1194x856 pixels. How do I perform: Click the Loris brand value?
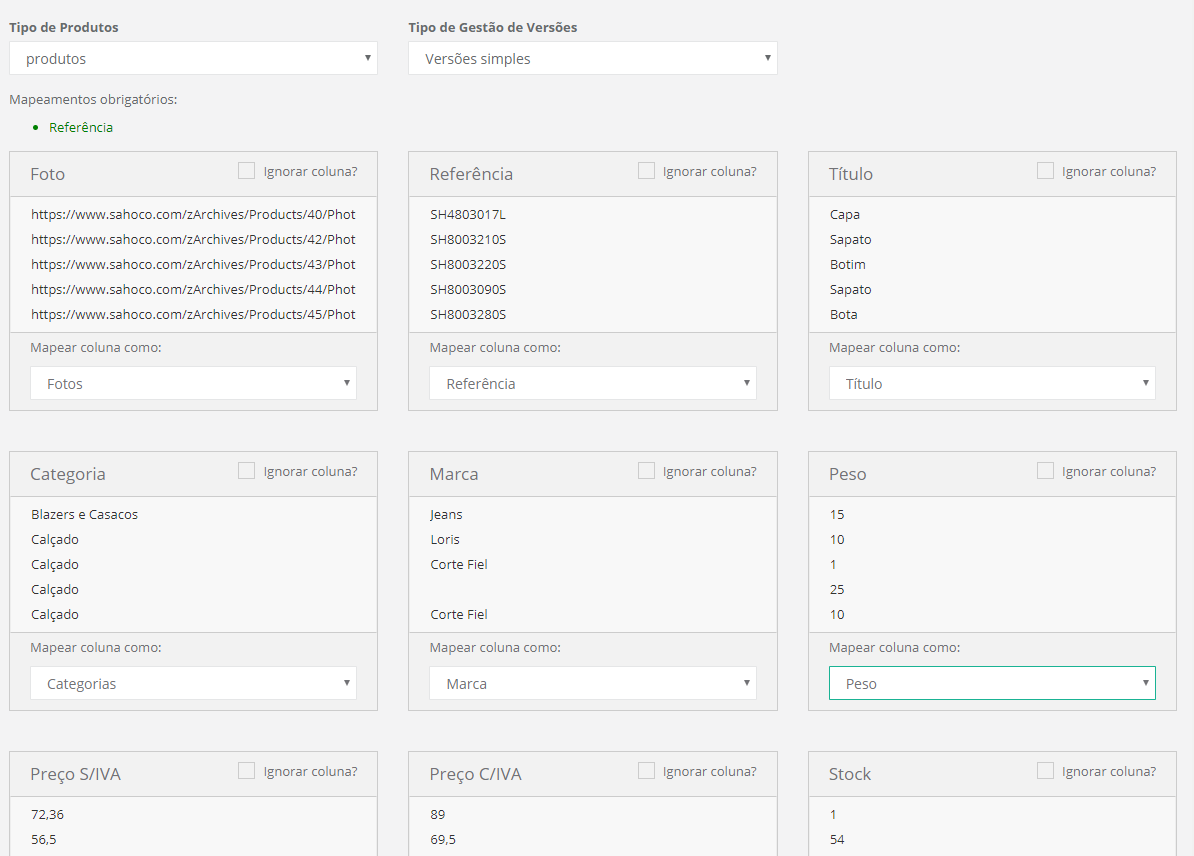click(x=445, y=540)
